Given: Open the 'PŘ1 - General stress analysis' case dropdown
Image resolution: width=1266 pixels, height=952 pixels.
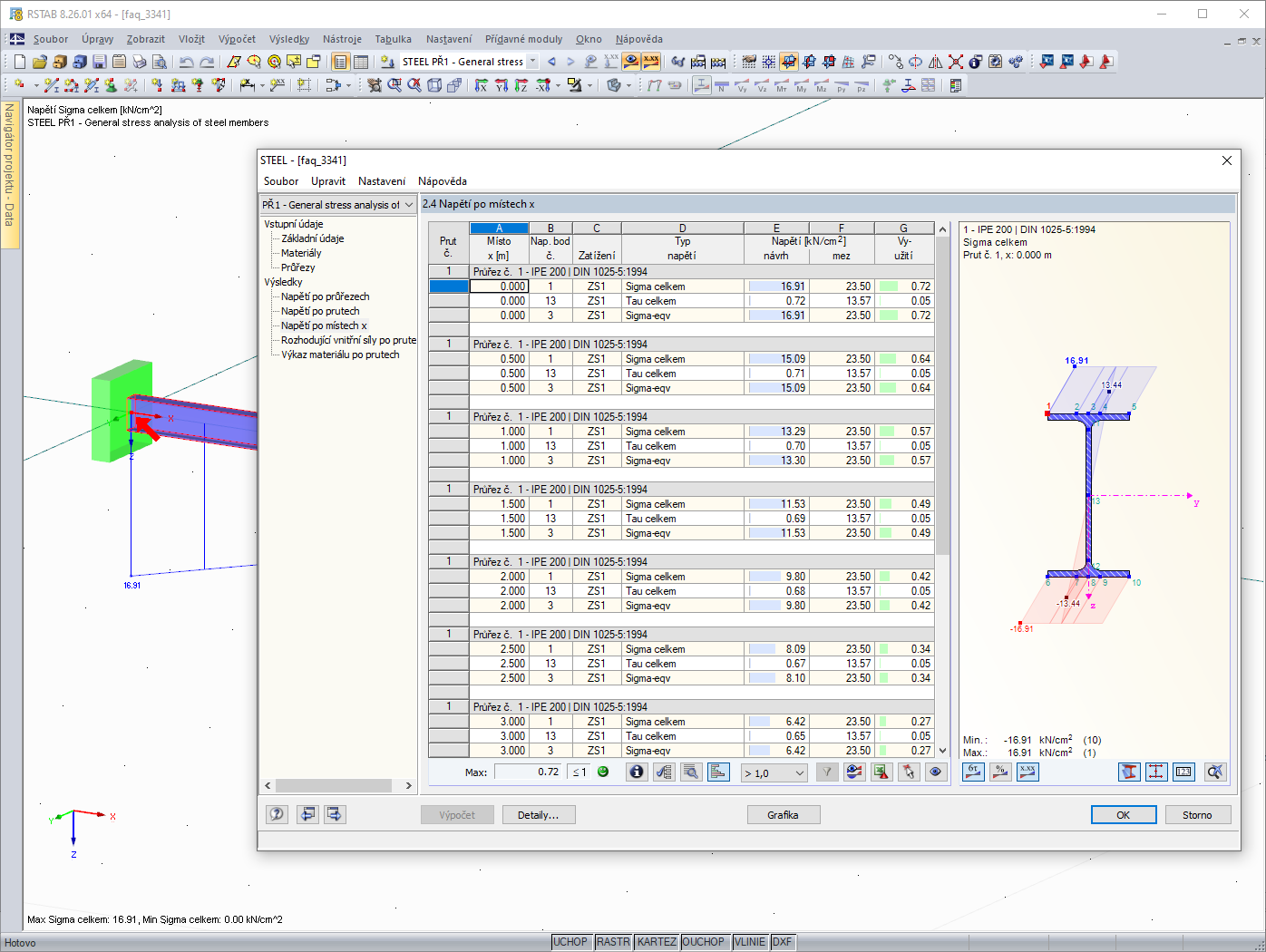Looking at the screenshot, I should [x=337, y=205].
